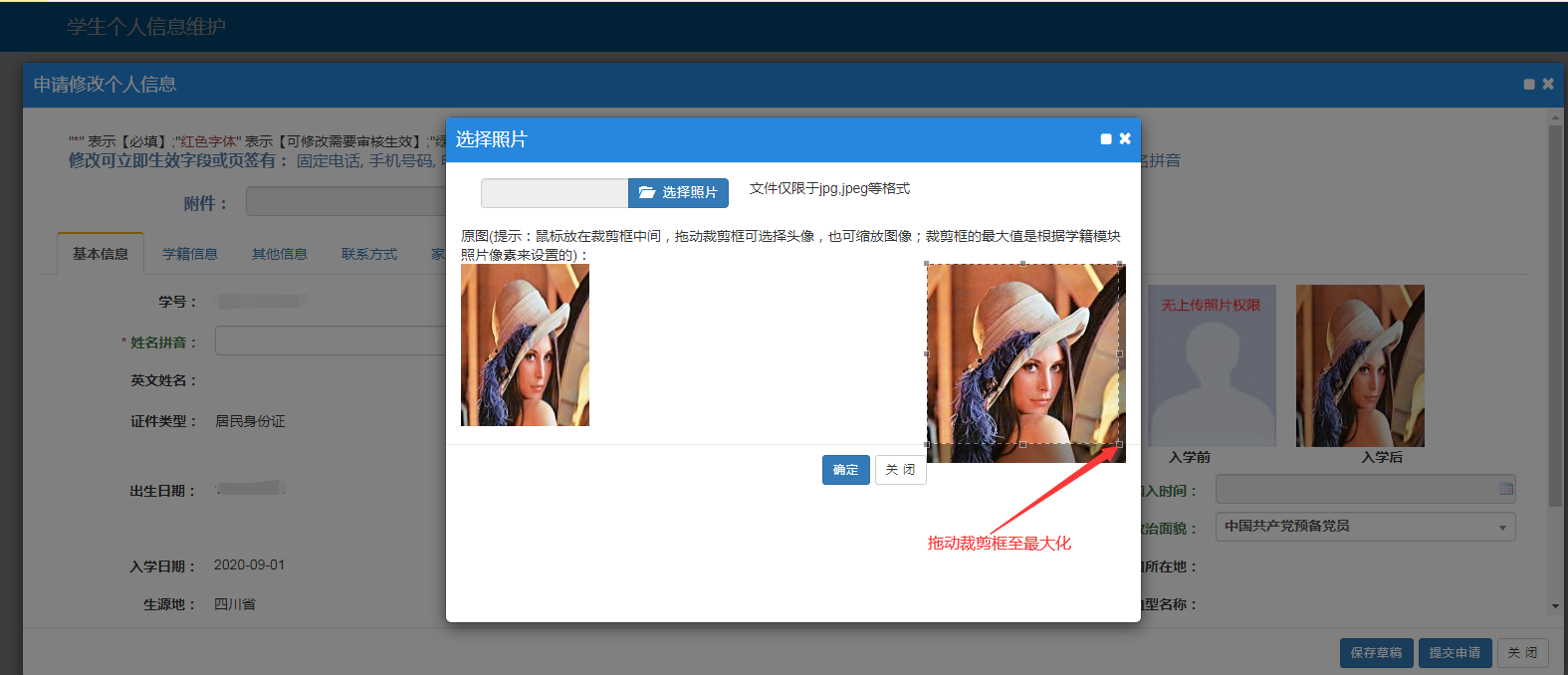
Task: Click the 出生日期： label
Action: [x=163, y=491]
